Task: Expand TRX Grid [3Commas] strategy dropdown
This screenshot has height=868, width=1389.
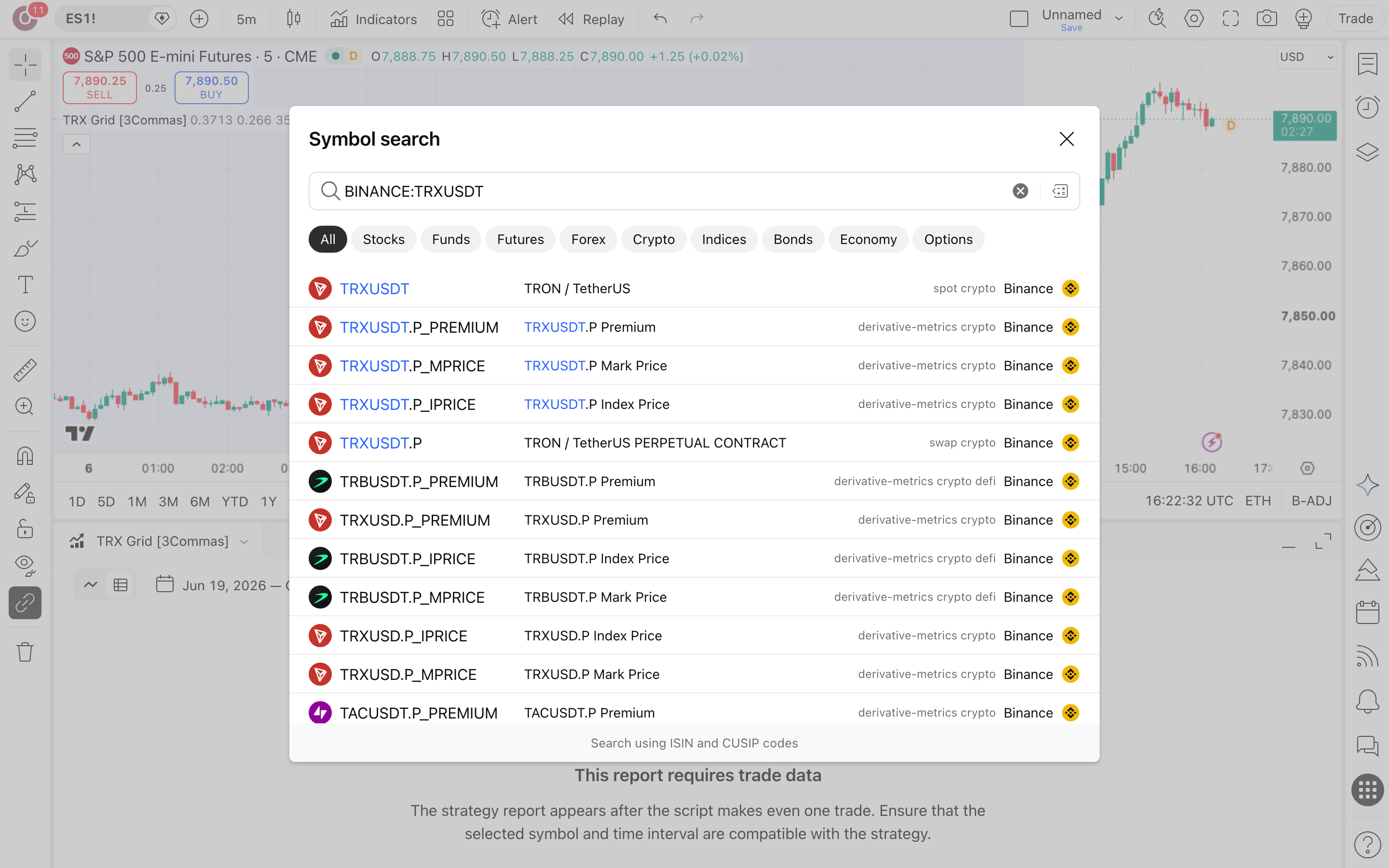Action: click(244, 542)
